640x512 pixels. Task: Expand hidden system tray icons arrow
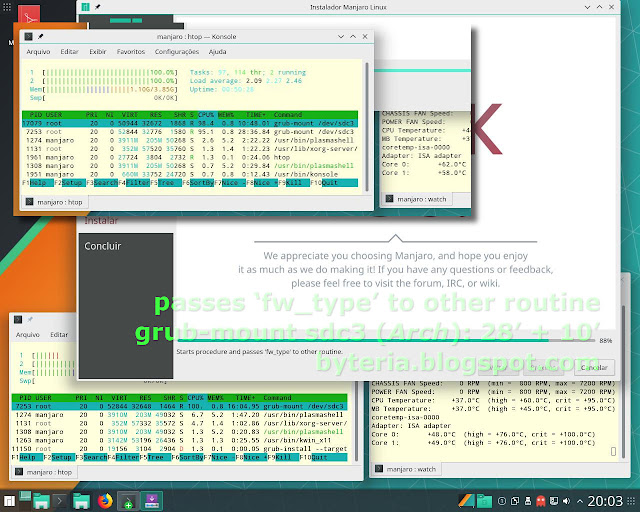(580, 501)
